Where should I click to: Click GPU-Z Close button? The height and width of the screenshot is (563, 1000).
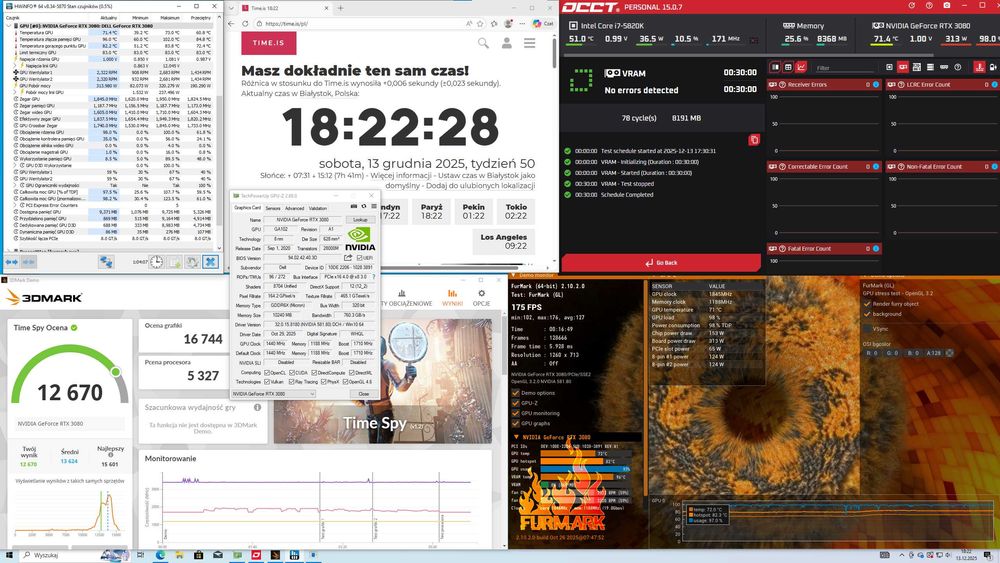pyautogui.click(x=364, y=394)
